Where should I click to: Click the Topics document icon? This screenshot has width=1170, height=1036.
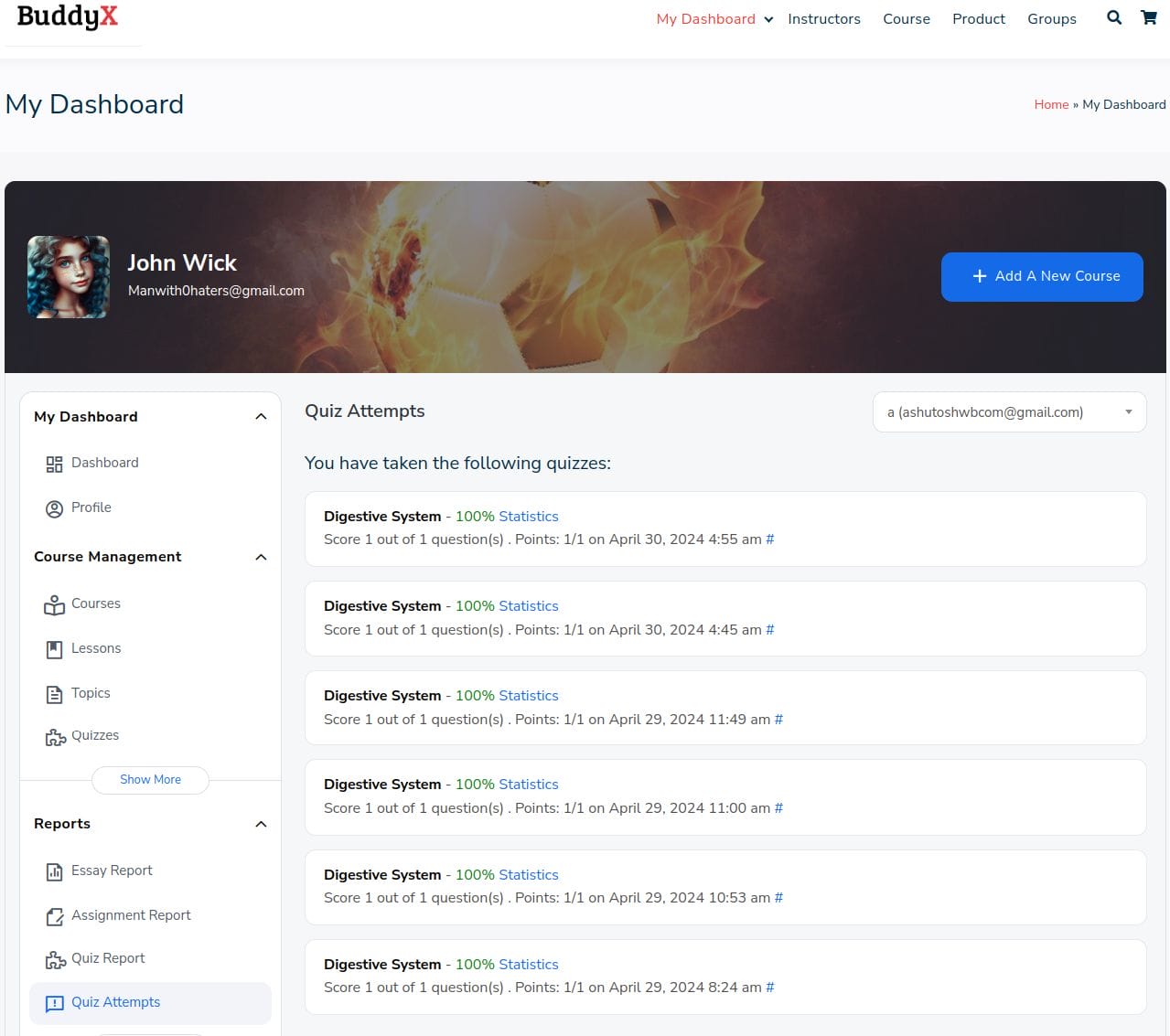[54, 694]
